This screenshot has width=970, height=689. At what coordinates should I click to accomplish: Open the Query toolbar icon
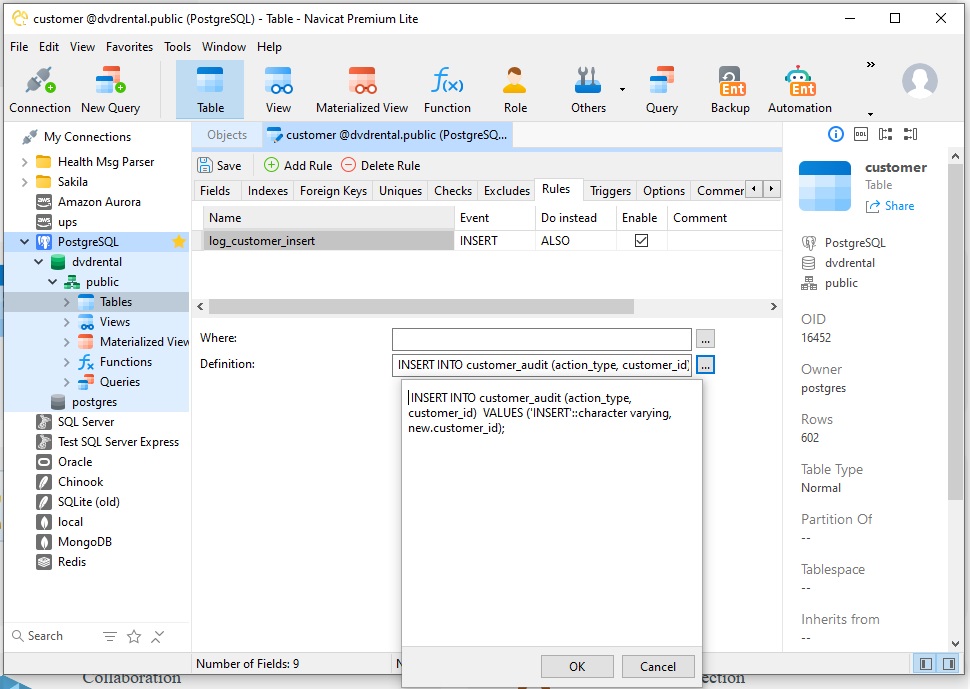(662, 90)
